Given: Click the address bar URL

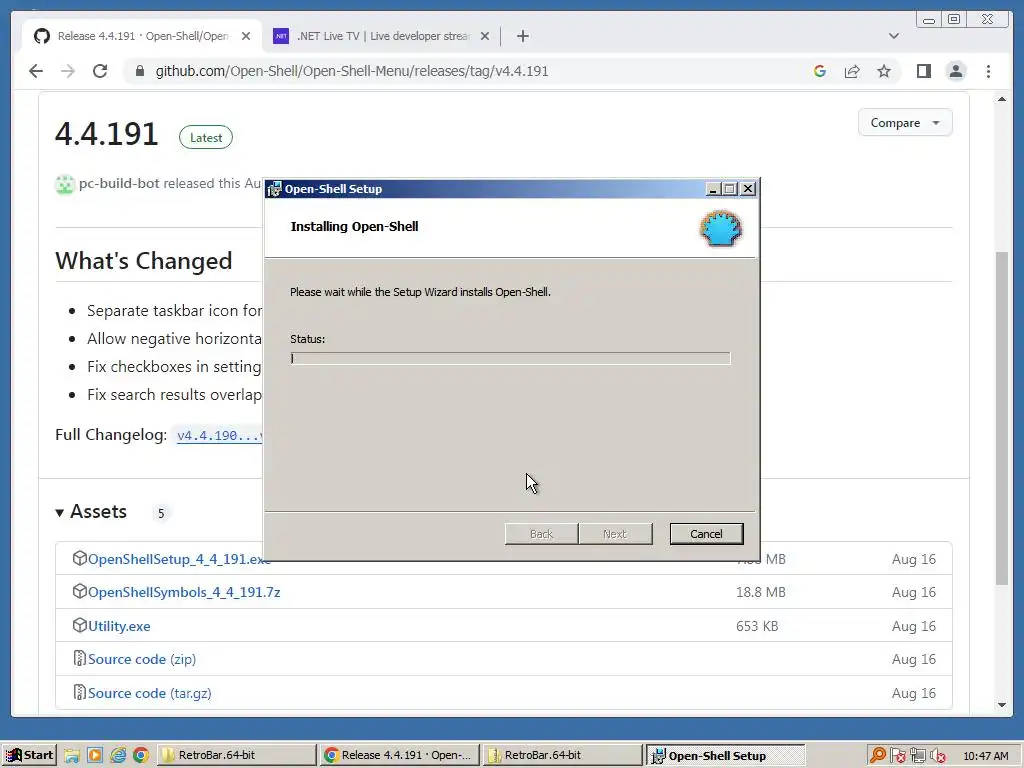Looking at the screenshot, I should [352, 71].
